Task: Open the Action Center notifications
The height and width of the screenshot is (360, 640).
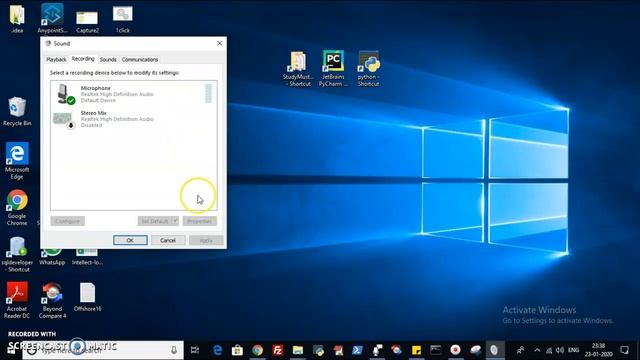Action: 624,350
